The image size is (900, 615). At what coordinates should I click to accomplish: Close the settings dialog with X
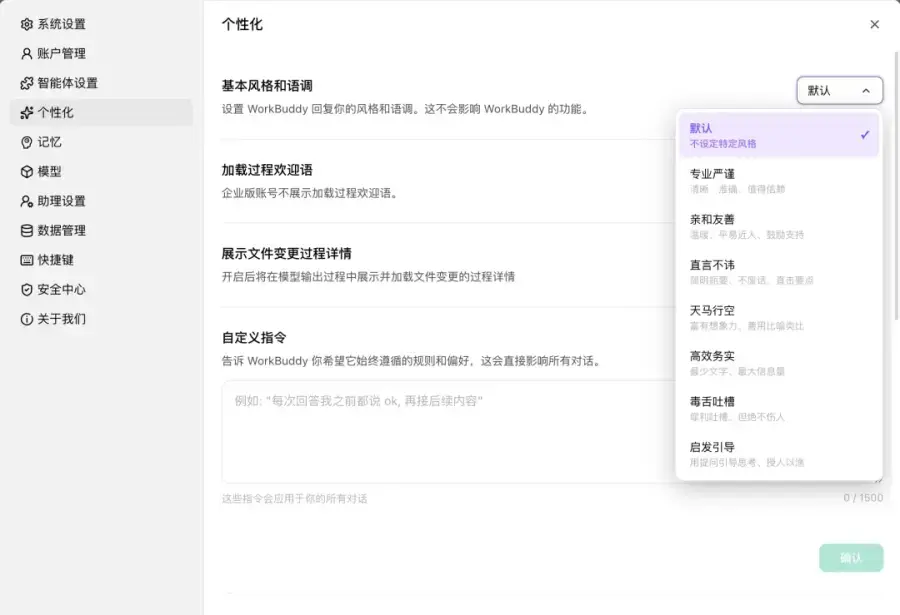(874, 24)
